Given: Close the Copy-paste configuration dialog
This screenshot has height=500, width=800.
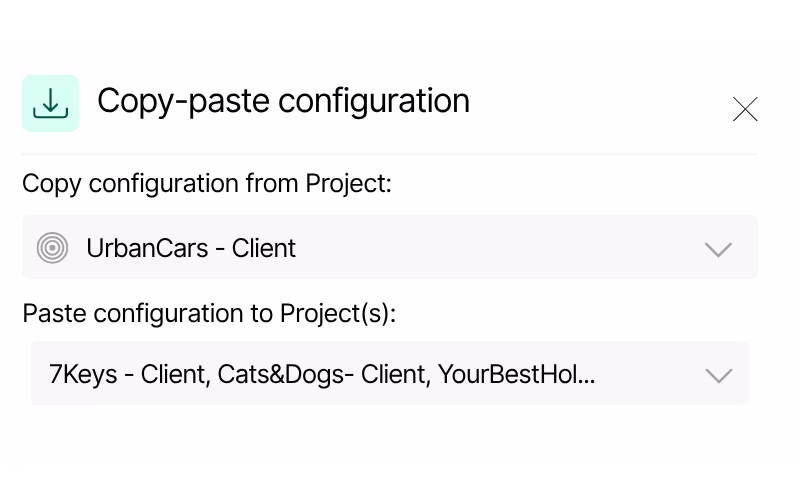Looking at the screenshot, I should click(745, 109).
